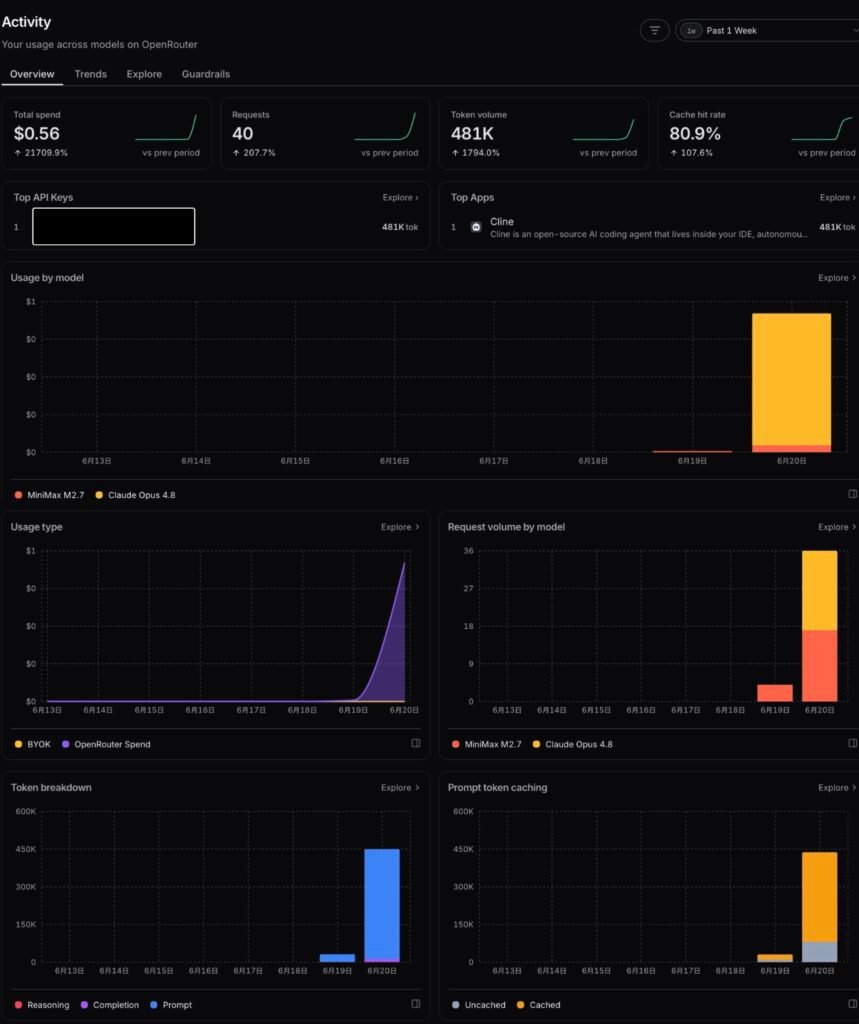Image resolution: width=859 pixels, height=1024 pixels.
Task: Click the 1w badge in time range selector
Action: click(x=691, y=31)
